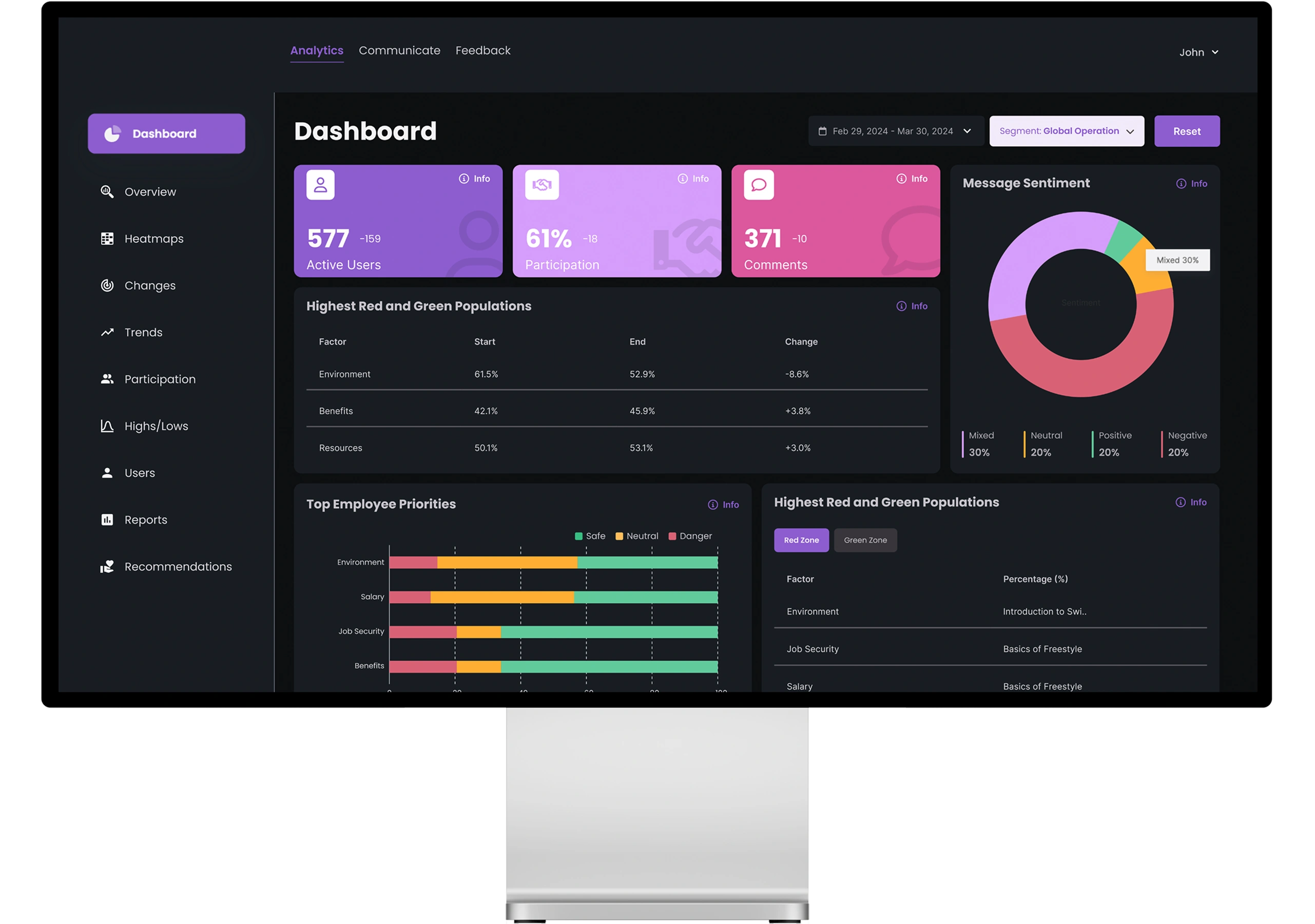Select the Highs/Lows sidebar icon
This screenshot has width=1315, height=924.
[107, 426]
